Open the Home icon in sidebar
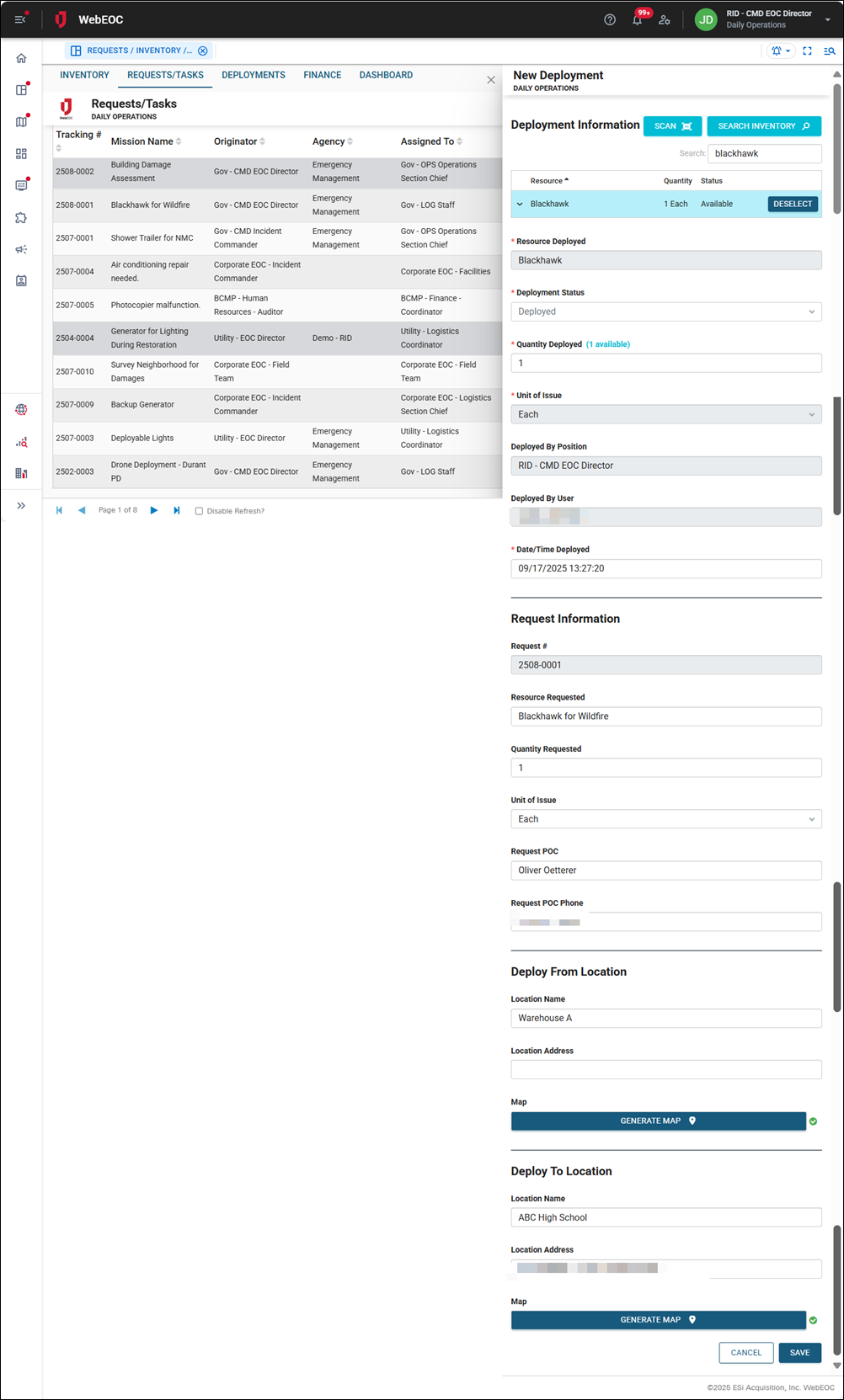 21,58
